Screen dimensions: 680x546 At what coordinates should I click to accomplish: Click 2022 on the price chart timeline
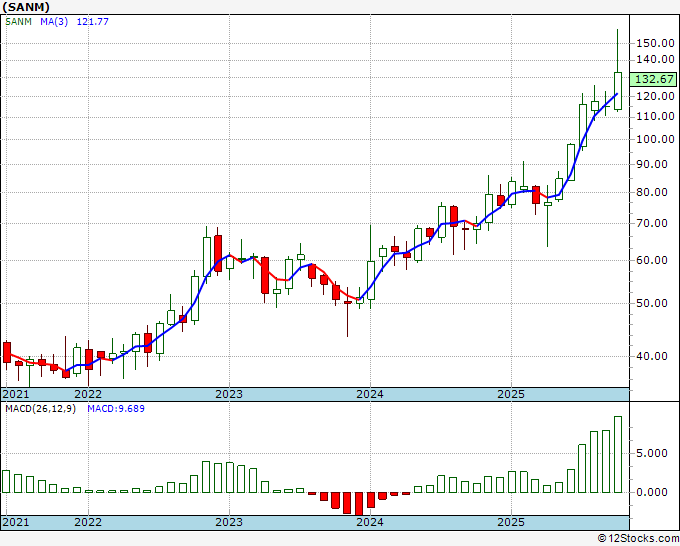coord(88,394)
